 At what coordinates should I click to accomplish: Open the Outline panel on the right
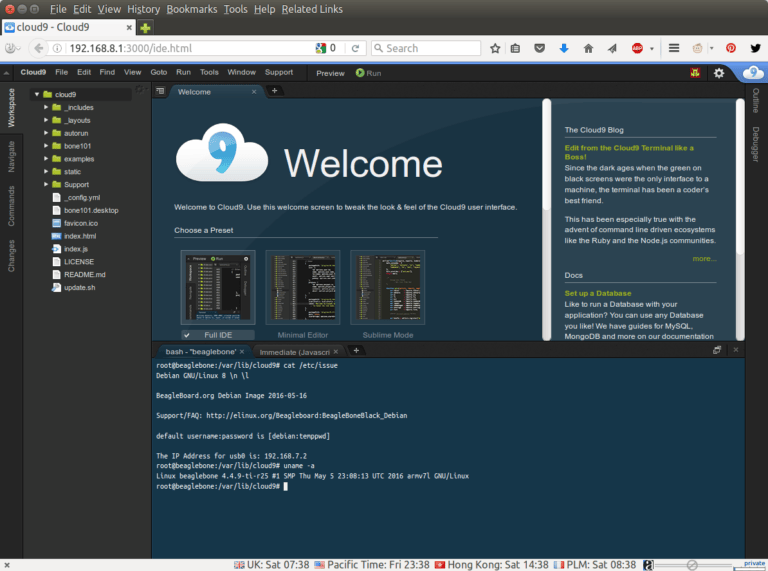(756, 100)
